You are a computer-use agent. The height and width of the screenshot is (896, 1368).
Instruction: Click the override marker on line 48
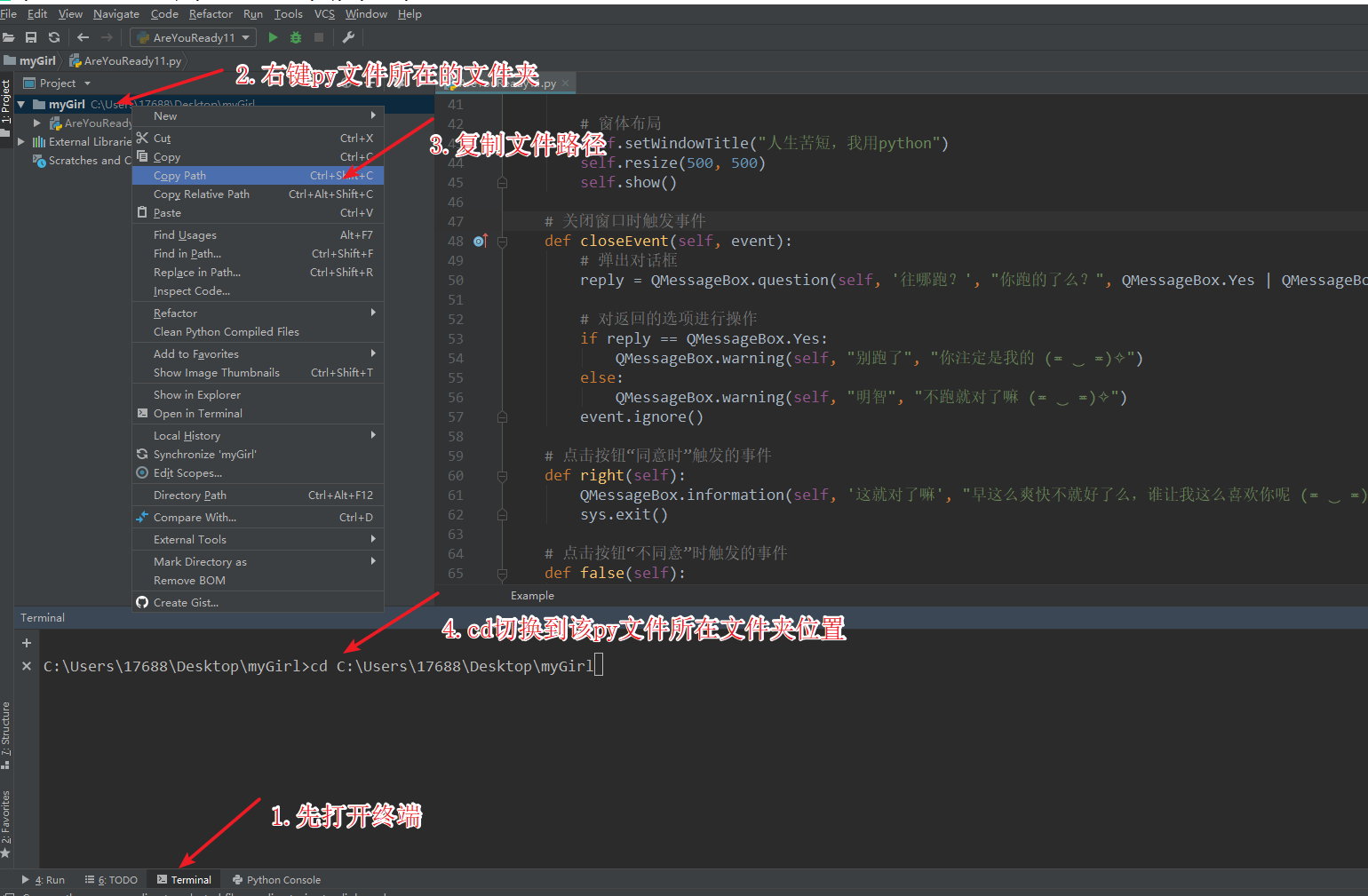[x=481, y=241]
